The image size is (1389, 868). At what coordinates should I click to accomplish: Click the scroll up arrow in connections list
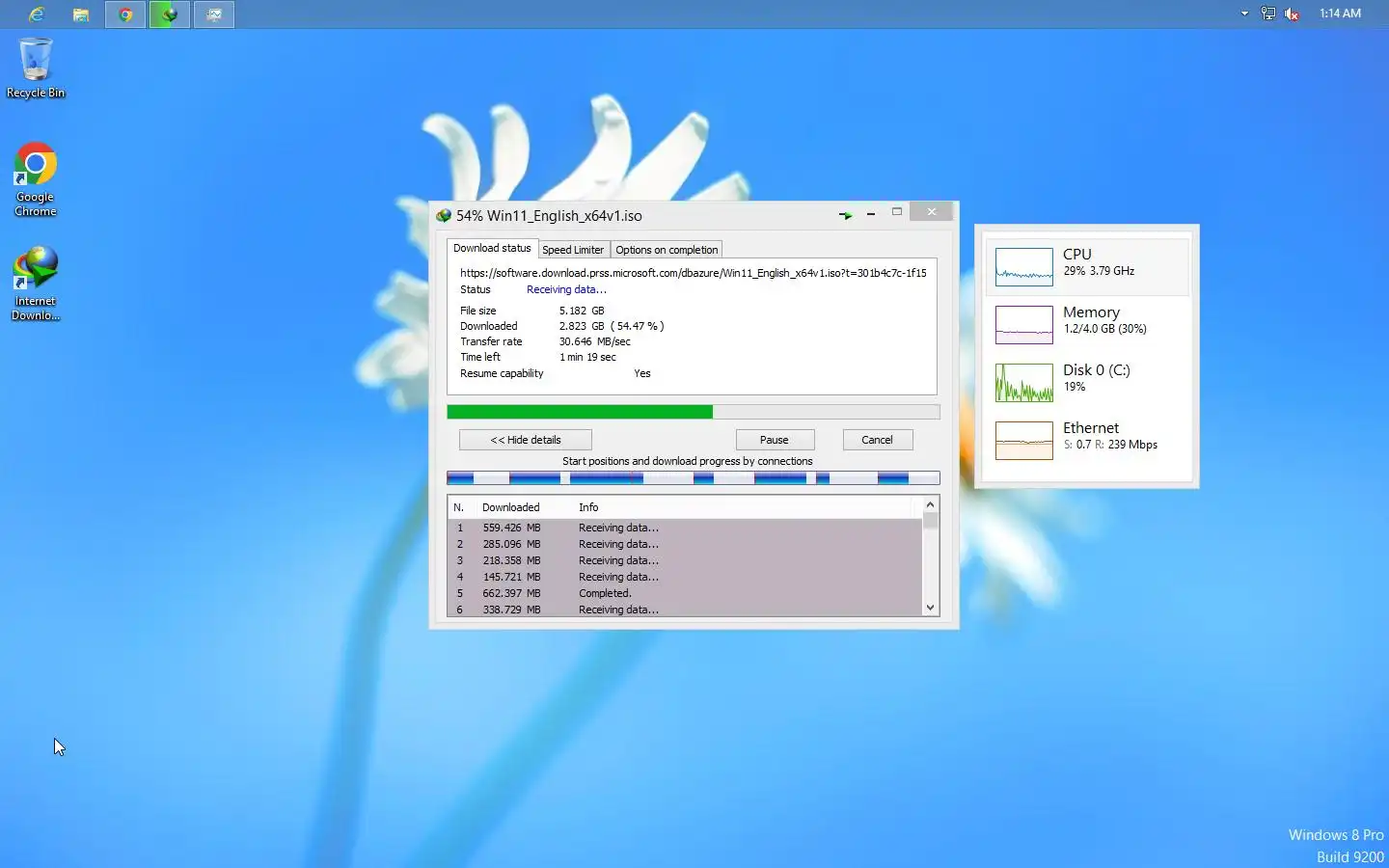931,504
